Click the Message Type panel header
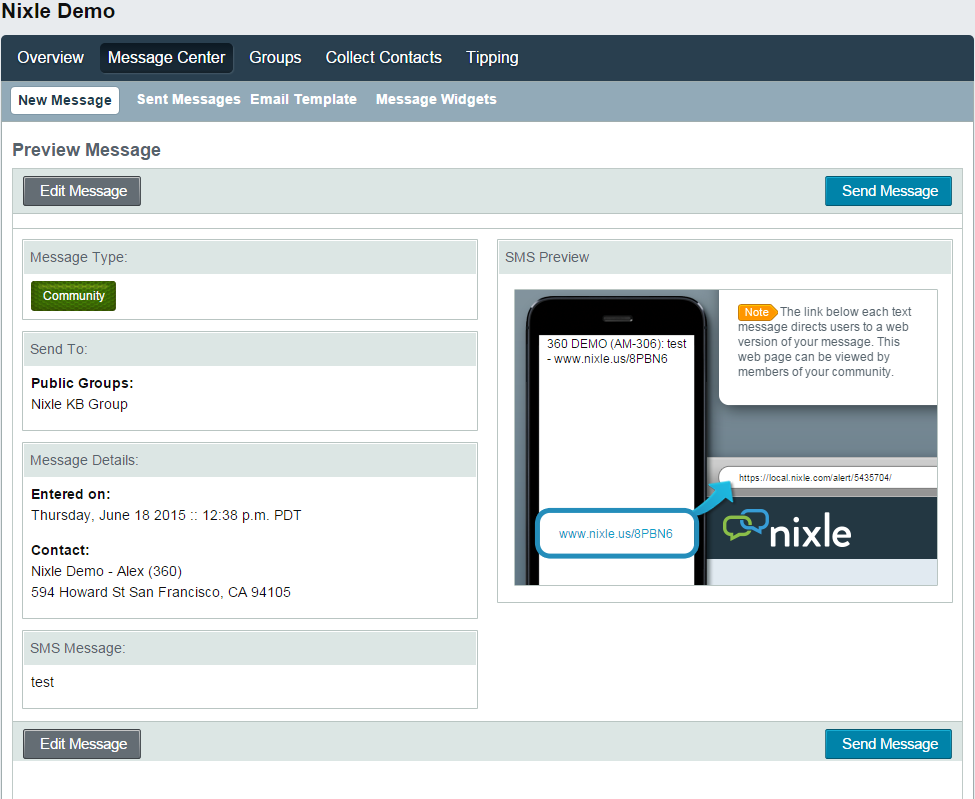 (250, 257)
